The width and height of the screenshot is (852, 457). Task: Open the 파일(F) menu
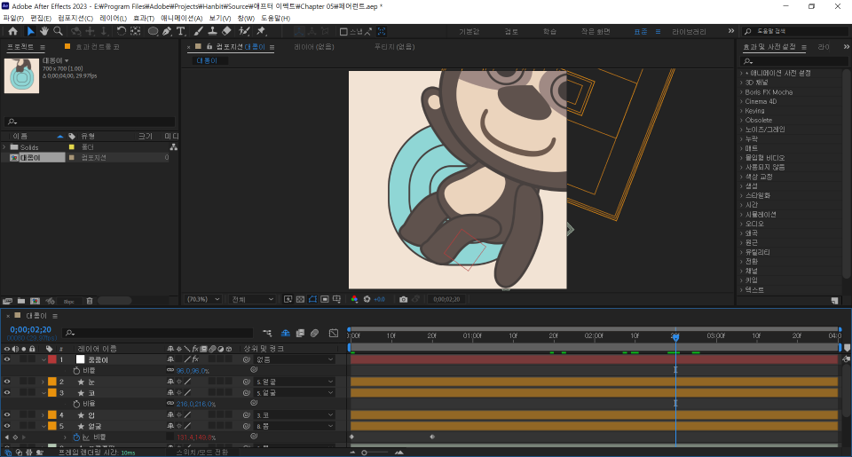pyautogui.click(x=13, y=18)
